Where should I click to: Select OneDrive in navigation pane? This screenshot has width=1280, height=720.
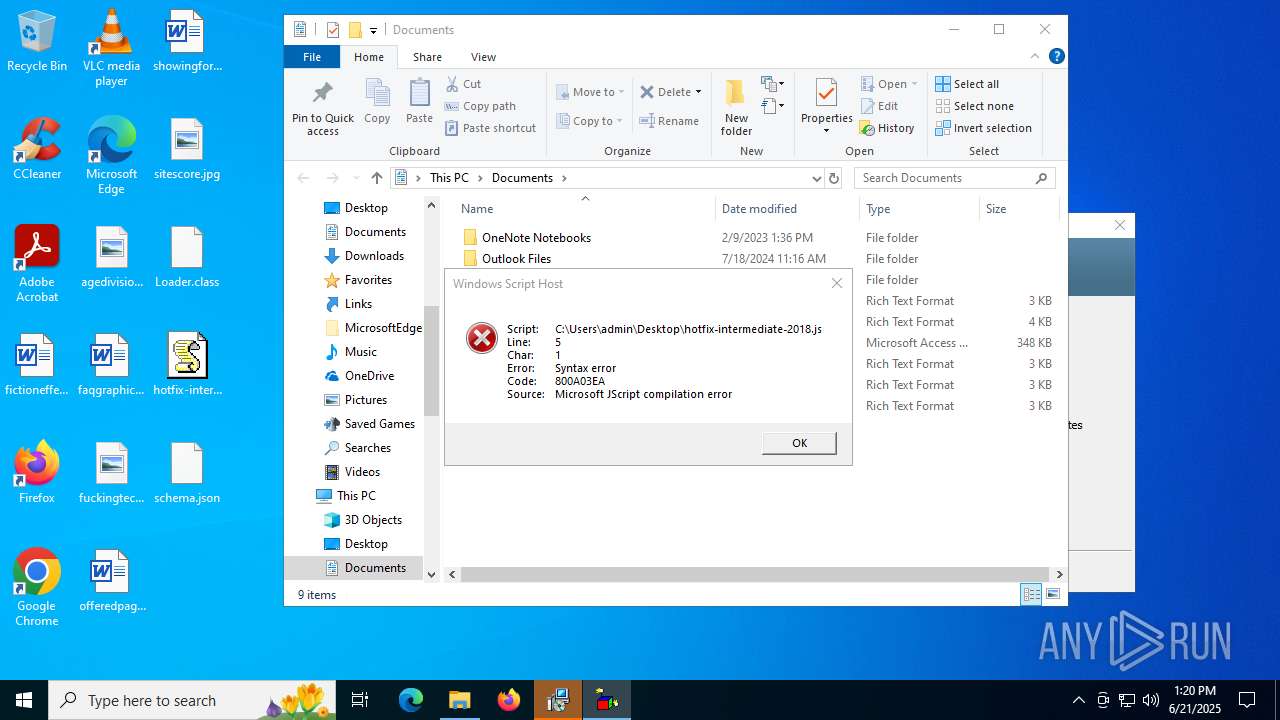point(369,376)
